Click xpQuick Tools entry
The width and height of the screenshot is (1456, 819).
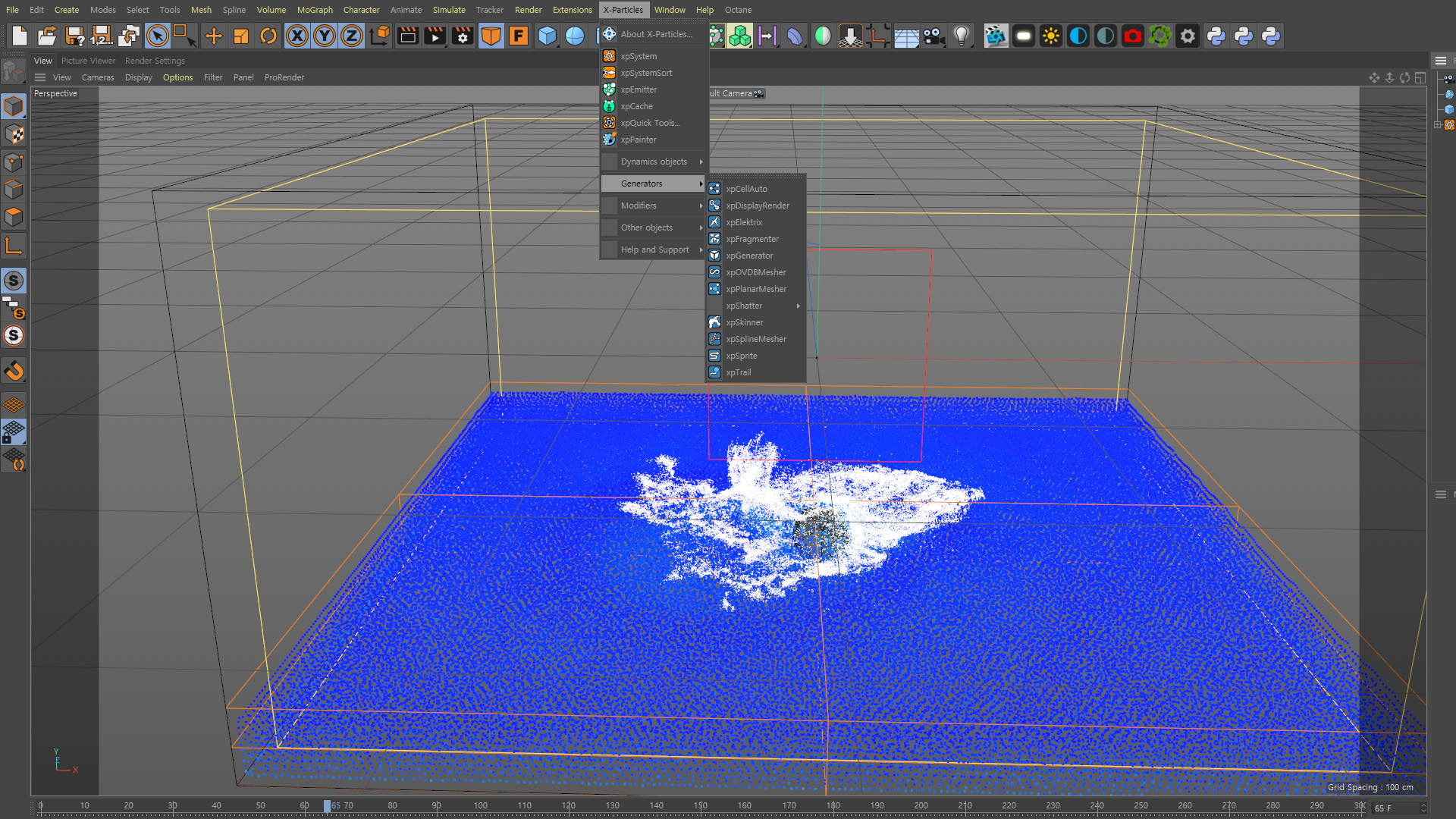[654, 123]
